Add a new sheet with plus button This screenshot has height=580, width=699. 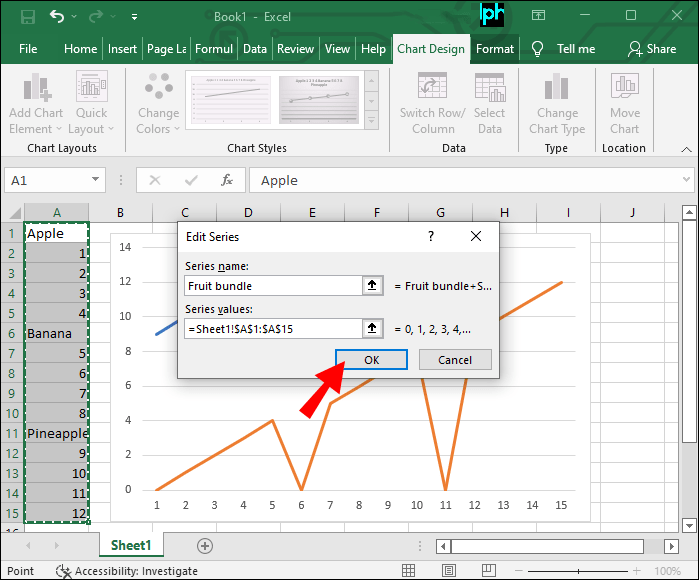click(x=205, y=545)
